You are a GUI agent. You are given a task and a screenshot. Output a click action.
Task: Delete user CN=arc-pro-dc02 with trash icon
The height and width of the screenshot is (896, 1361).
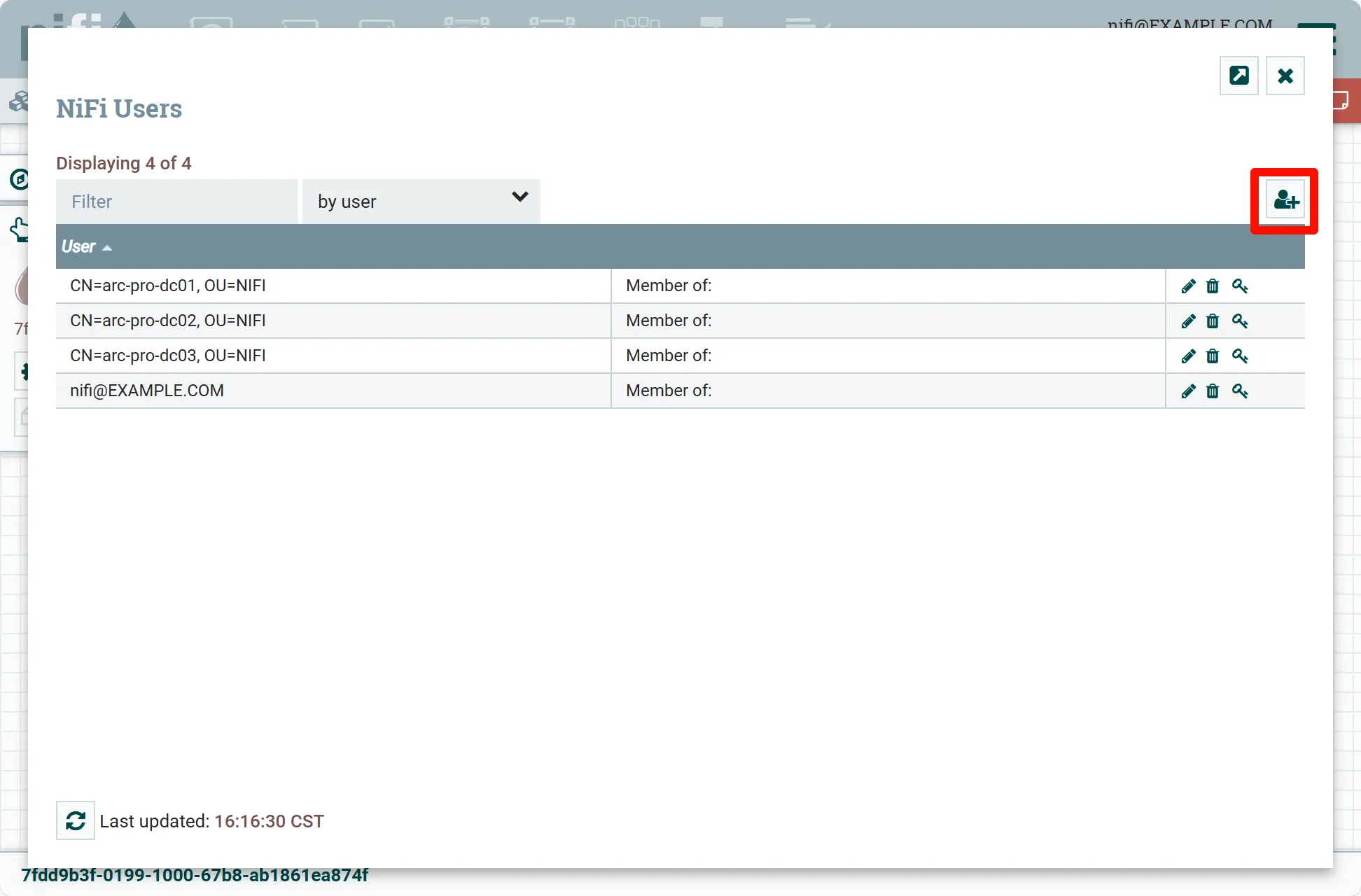[1213, 321]
